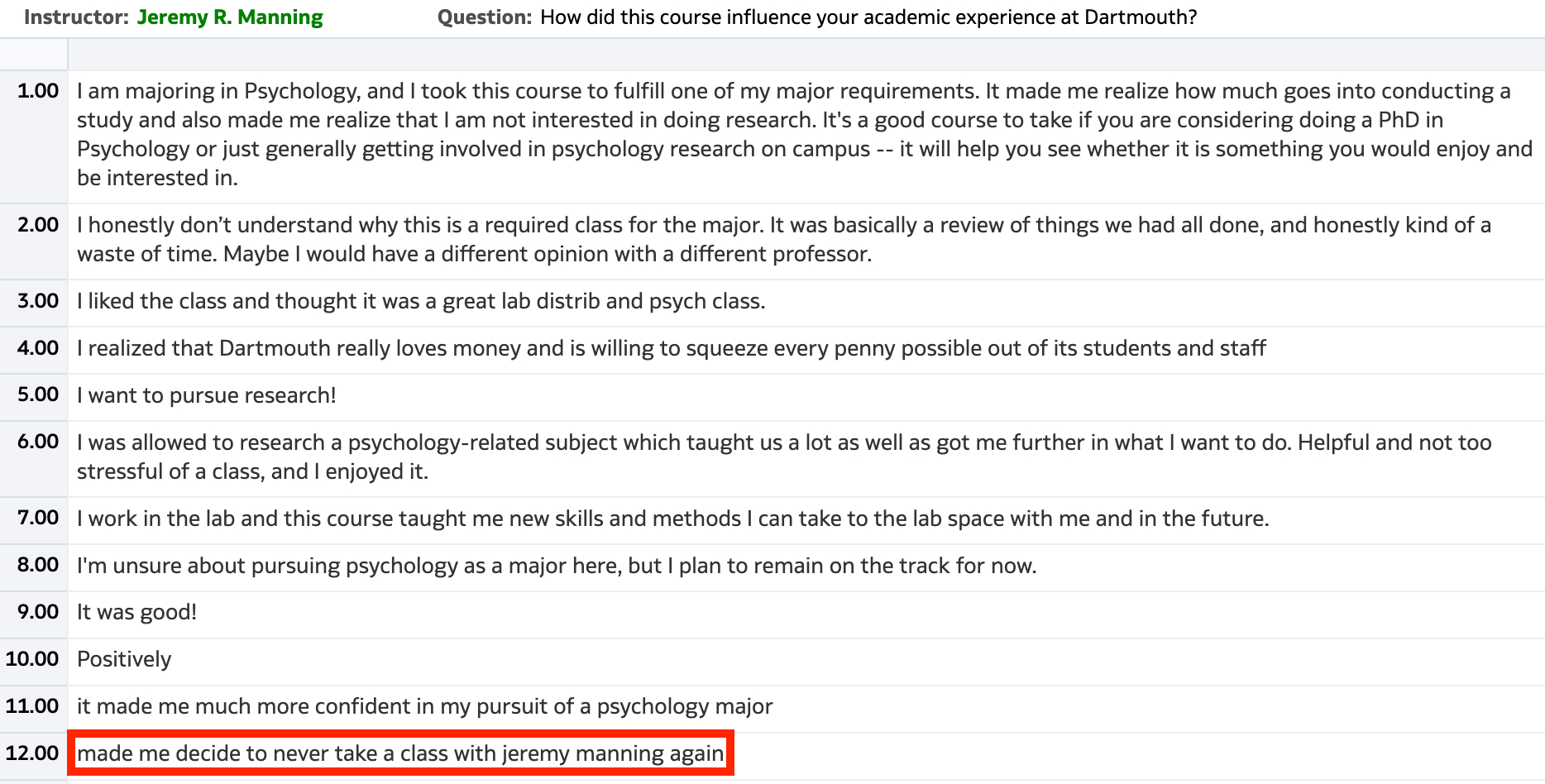Click the empty header cell above row numbers
Image resolution: width=1545 pixels, height=784 pixels.
pos(33,55)
